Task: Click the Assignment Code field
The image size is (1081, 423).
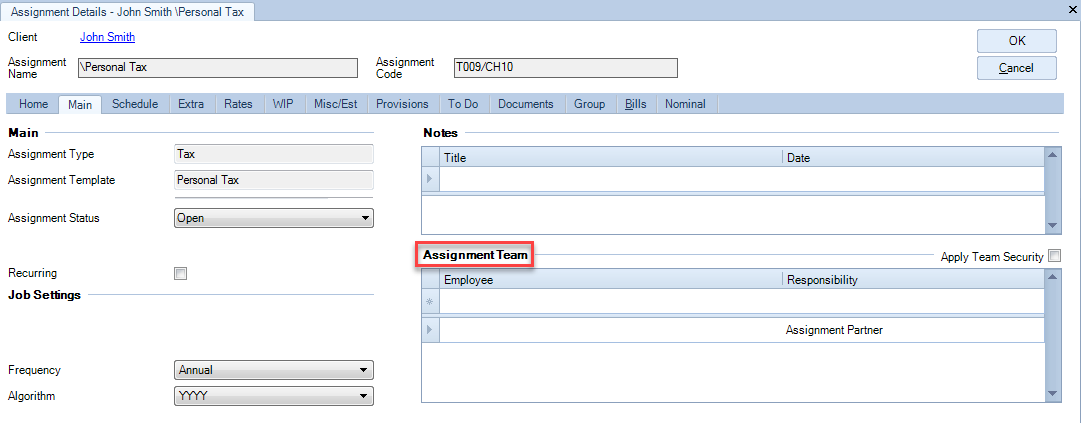Action: tap(565, 68)
